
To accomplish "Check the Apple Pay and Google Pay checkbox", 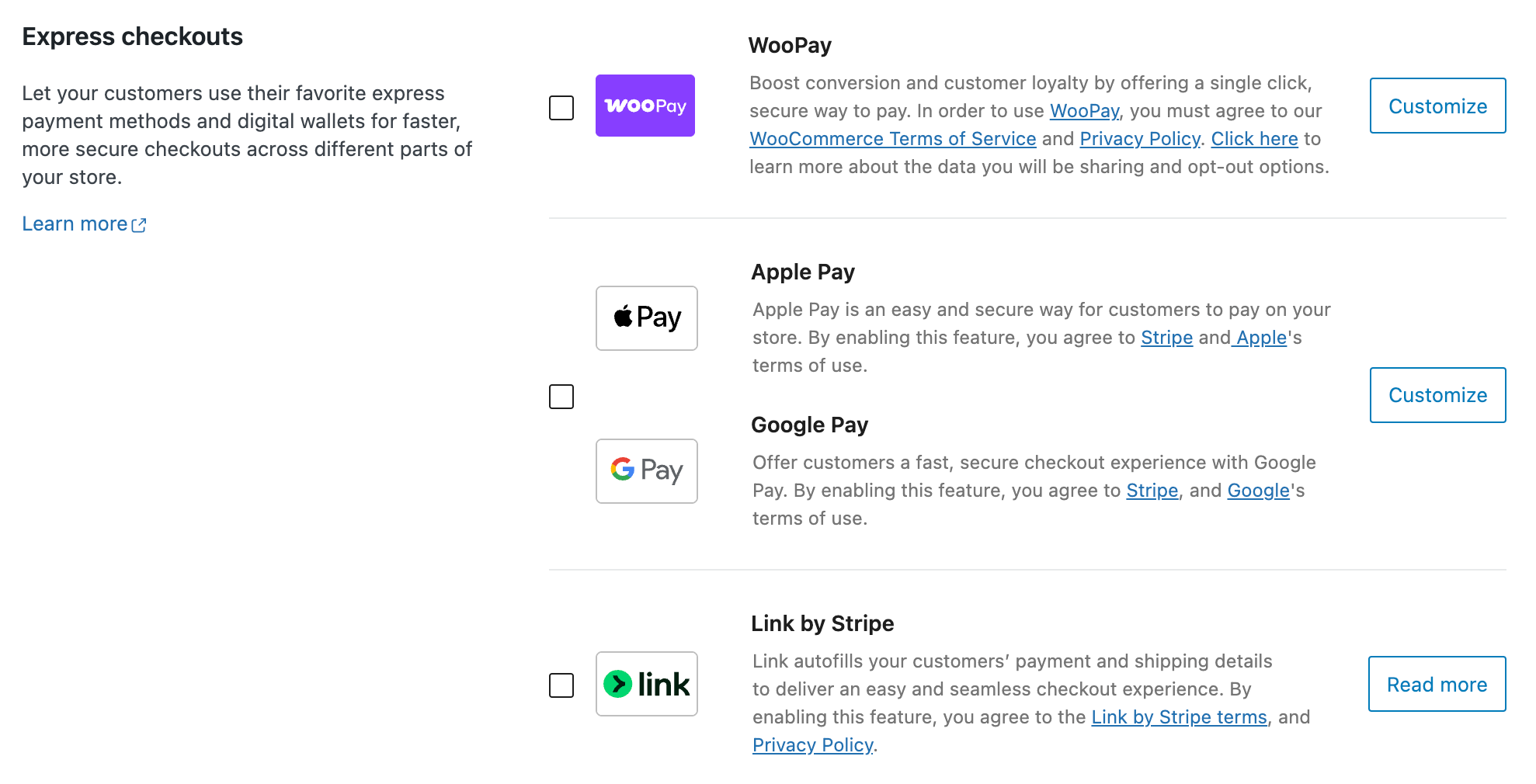I will [561, 397].
